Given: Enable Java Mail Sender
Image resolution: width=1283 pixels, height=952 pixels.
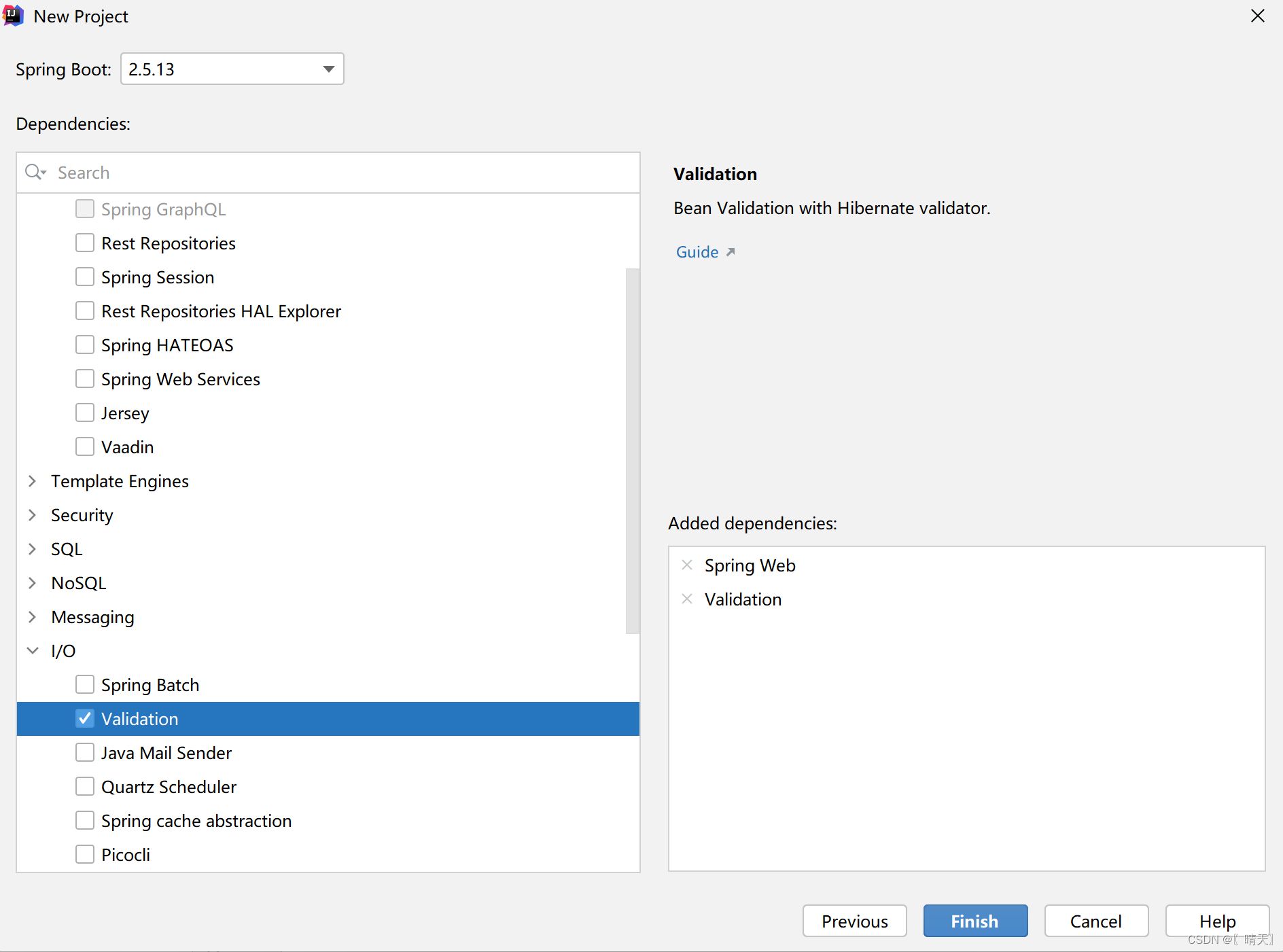Looking at the screenshot, I should [x=85, y=752].
